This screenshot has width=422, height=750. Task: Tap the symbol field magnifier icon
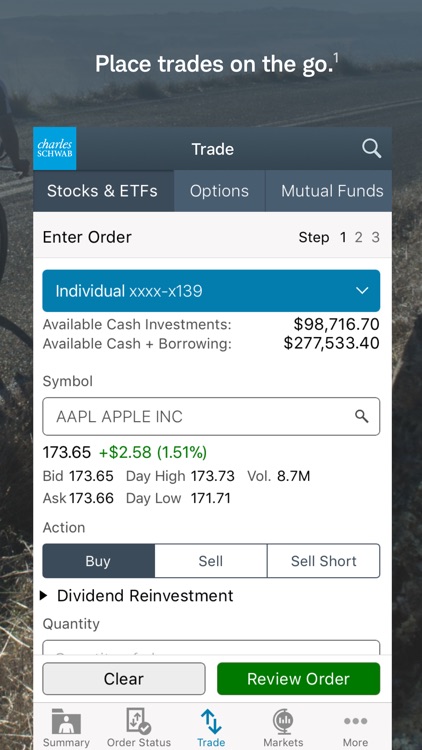click(x=362, y=416)
